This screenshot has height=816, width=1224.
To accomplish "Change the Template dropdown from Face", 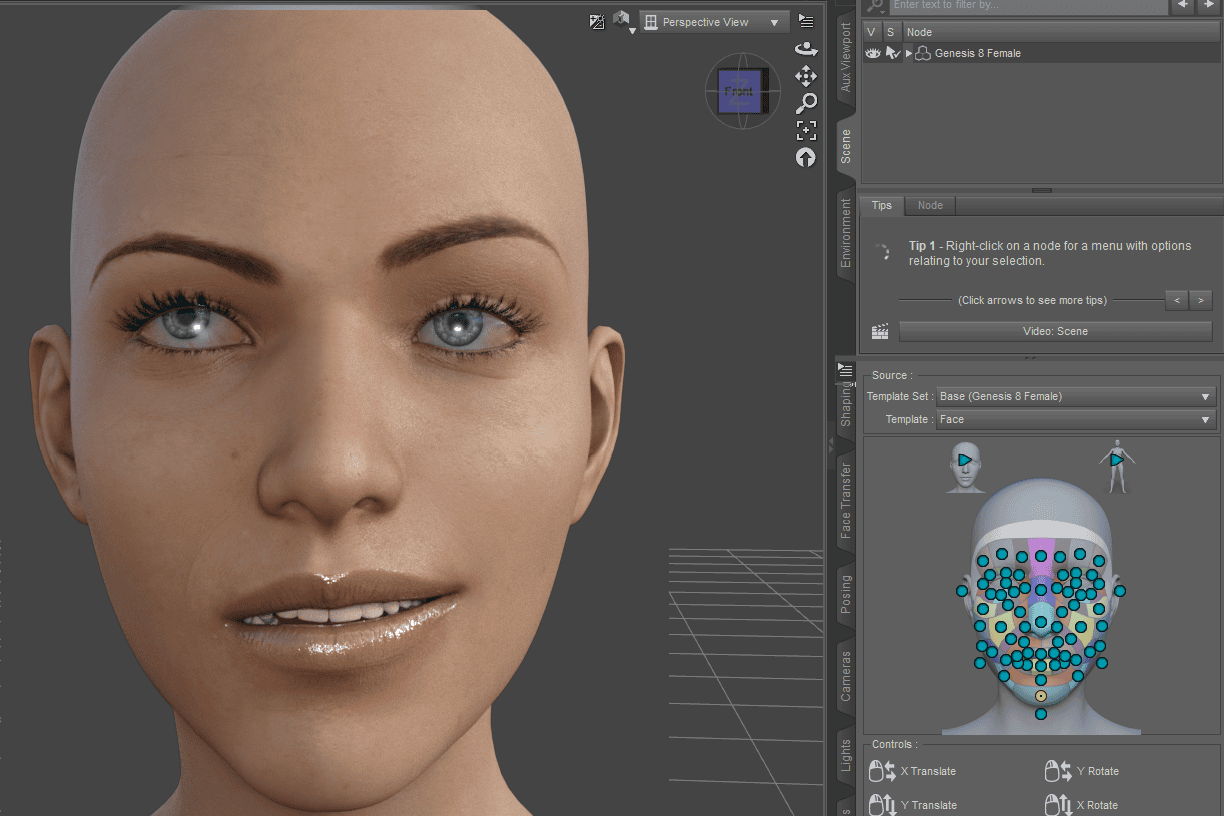I will tap(1075, 419).
